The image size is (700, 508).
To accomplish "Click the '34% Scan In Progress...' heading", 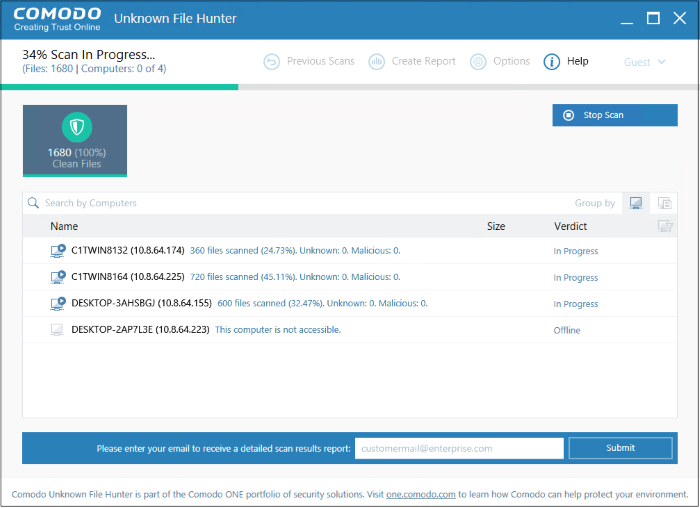I will coord(88,54).
